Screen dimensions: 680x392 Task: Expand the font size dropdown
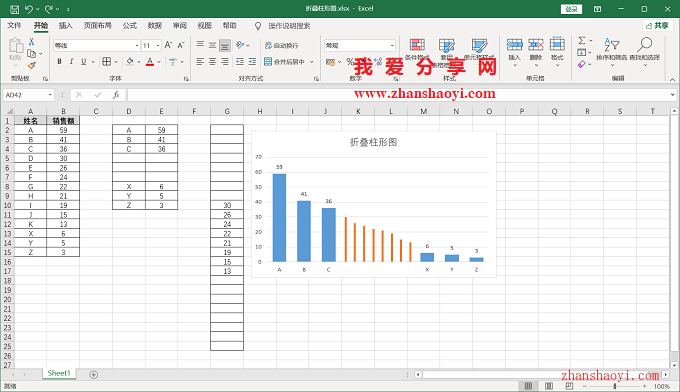coord(158,45)
